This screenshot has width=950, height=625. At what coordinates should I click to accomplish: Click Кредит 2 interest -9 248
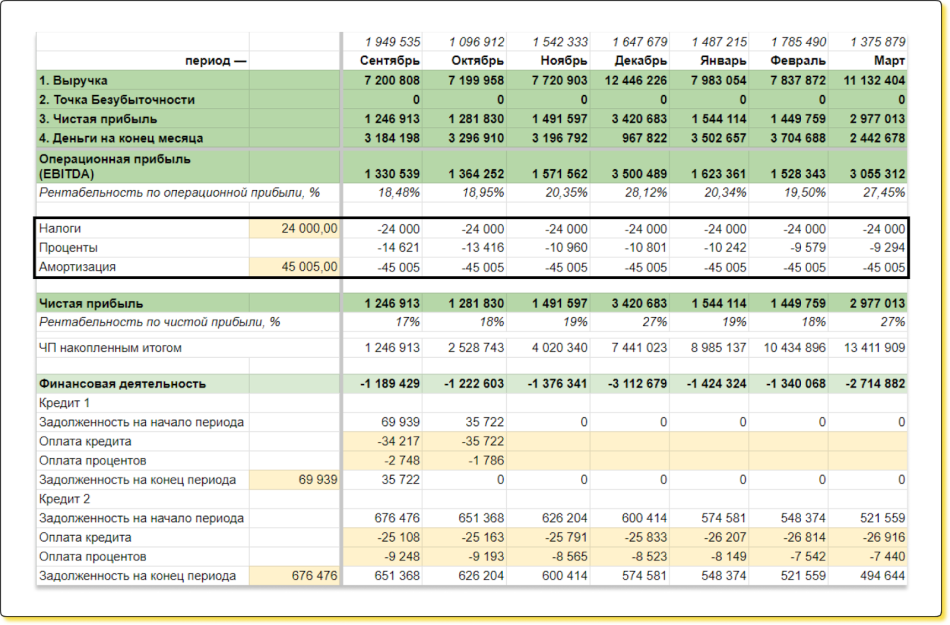pyautogui.click(x=402, y=557)
